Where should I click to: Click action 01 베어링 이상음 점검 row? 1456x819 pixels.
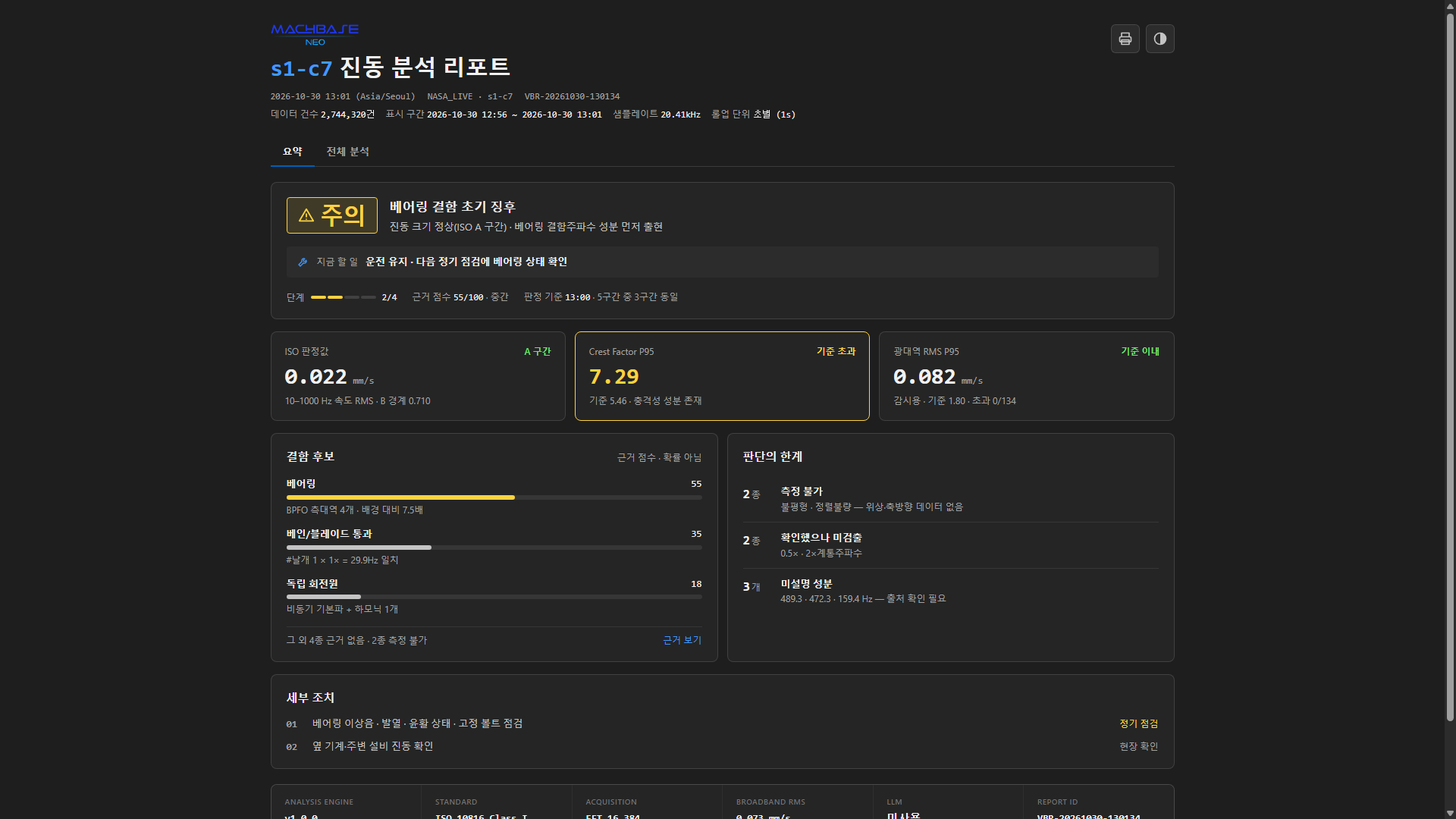722,723
